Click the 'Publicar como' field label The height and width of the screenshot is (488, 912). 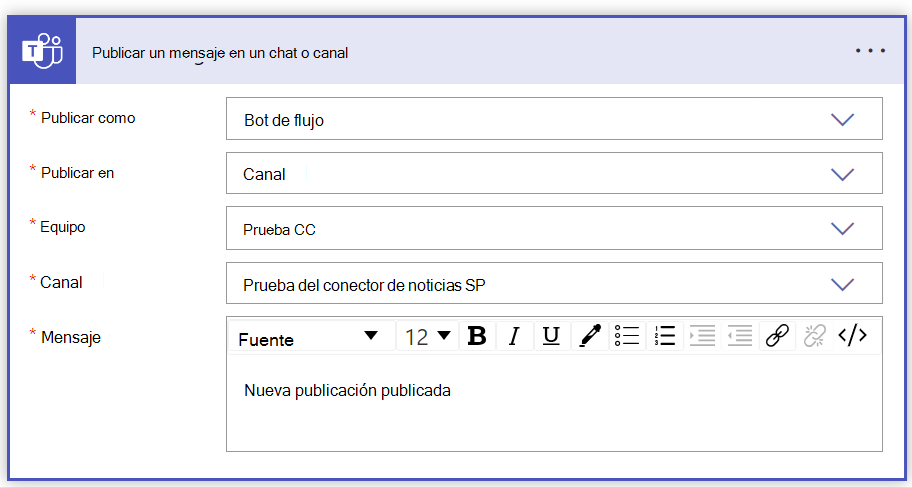(88, 117)
